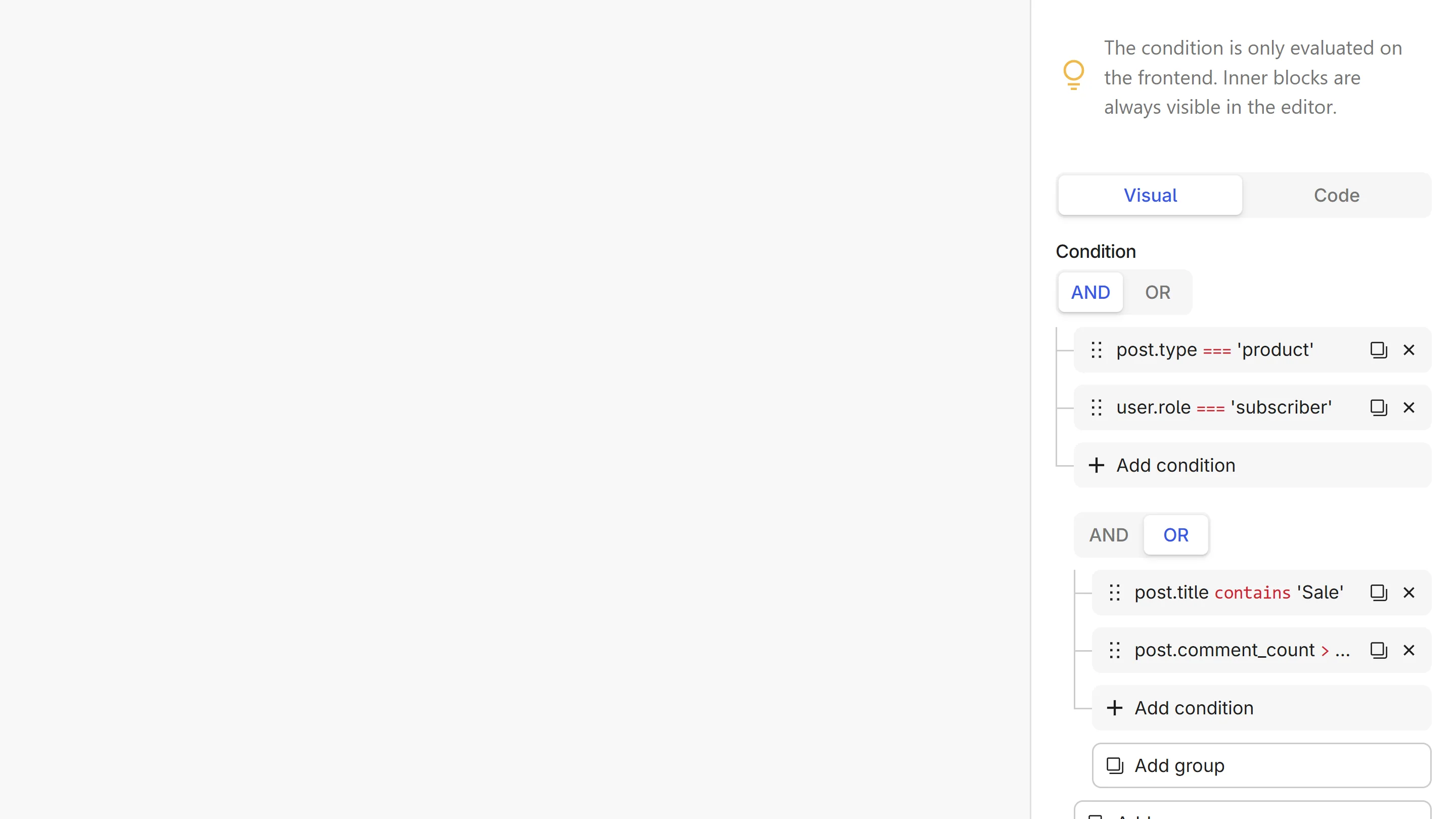Duplicate the post.type condition
Screen dimensions: 1456x819
1378,350
